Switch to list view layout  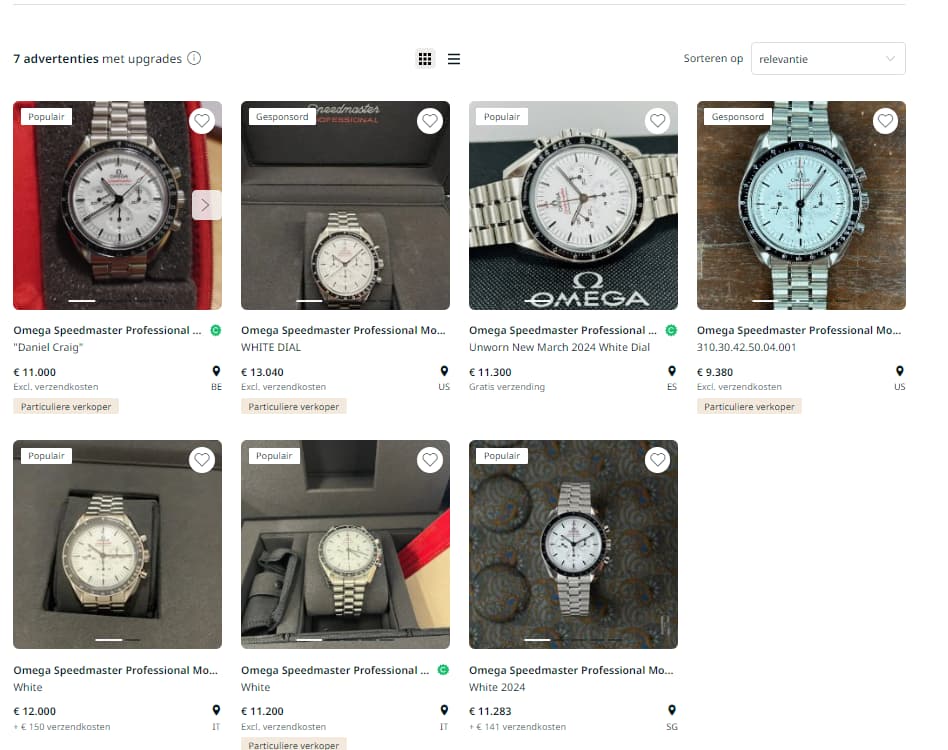click(453, 59)
